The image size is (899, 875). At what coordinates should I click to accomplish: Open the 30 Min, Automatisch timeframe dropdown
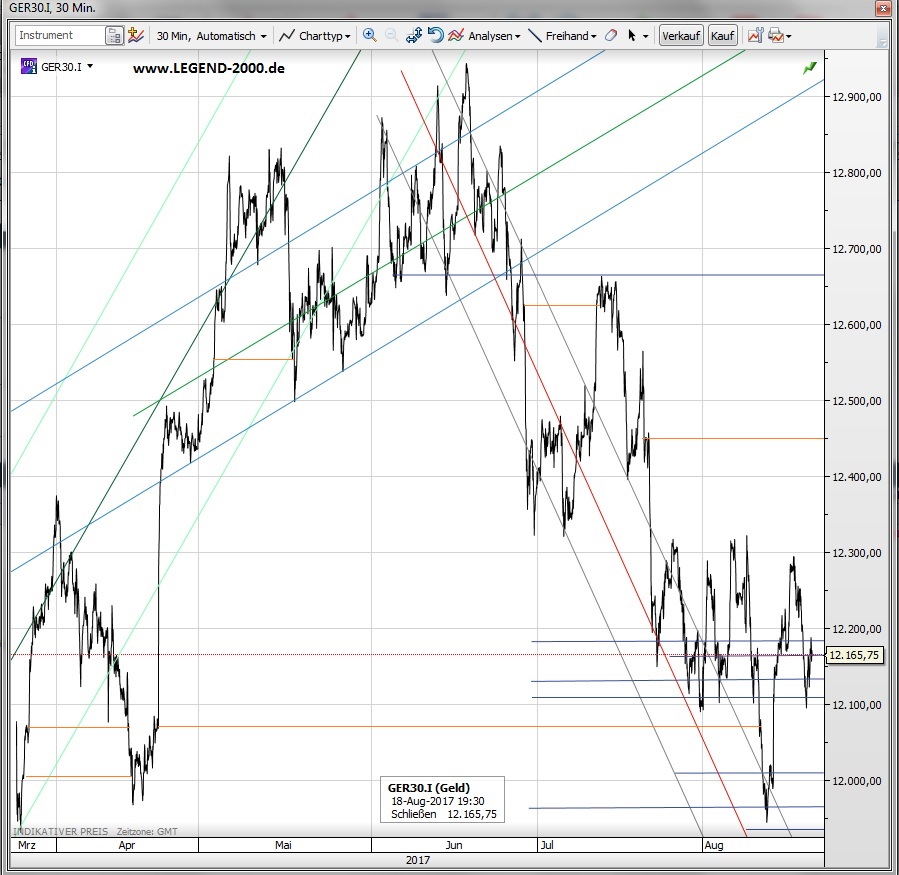[x=212, y=36]
